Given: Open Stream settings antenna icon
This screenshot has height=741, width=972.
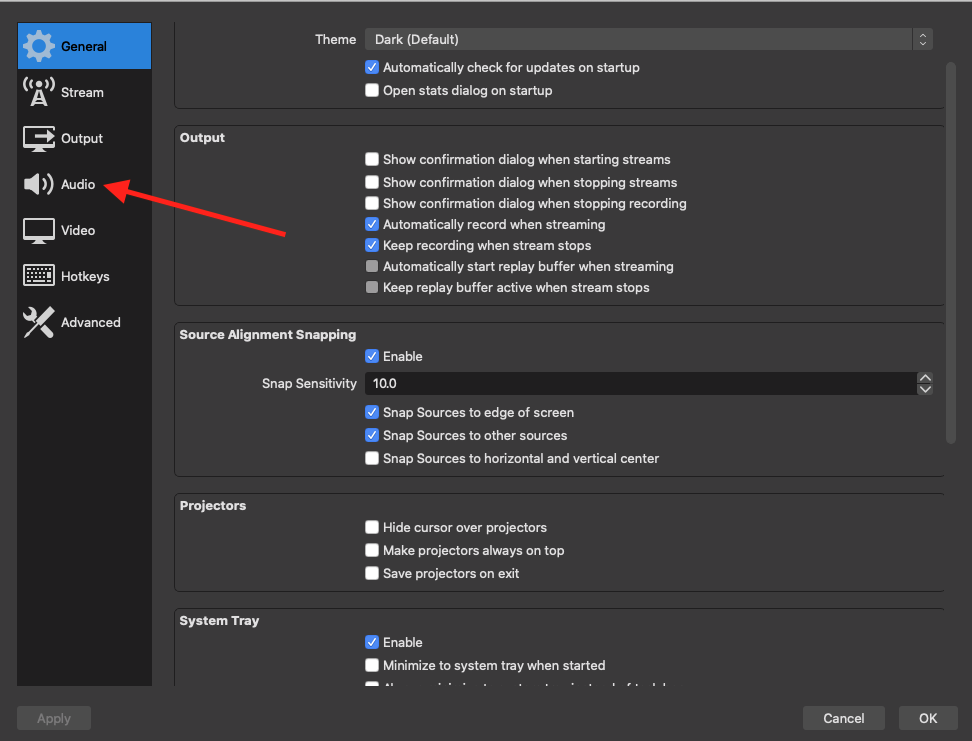Looking at the screenshot, I should (x=39, y=92).
